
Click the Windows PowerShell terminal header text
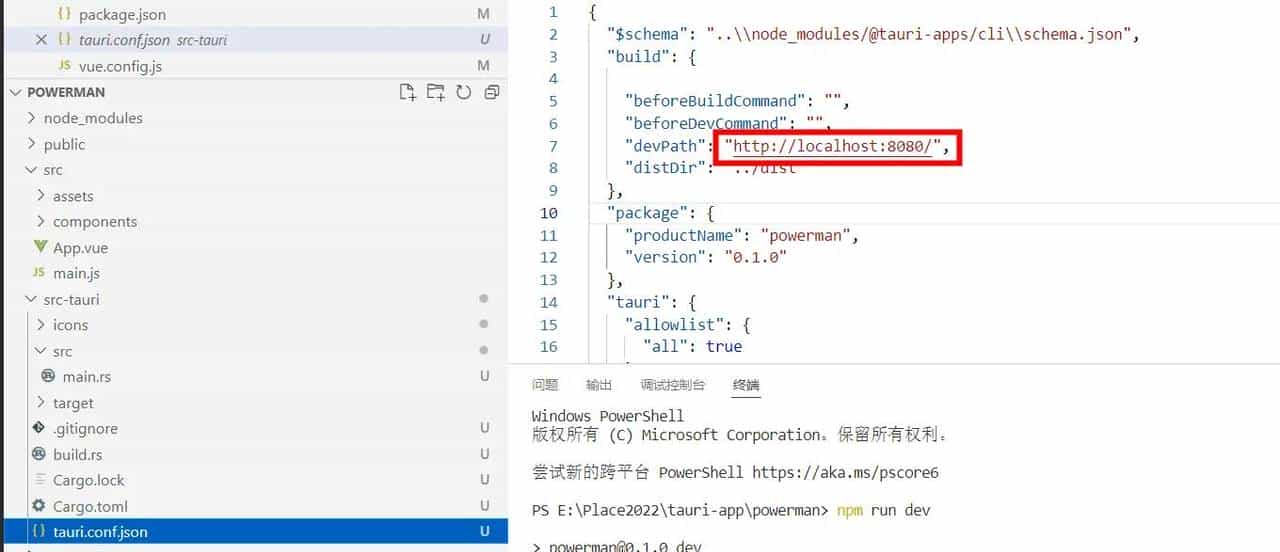608,416
